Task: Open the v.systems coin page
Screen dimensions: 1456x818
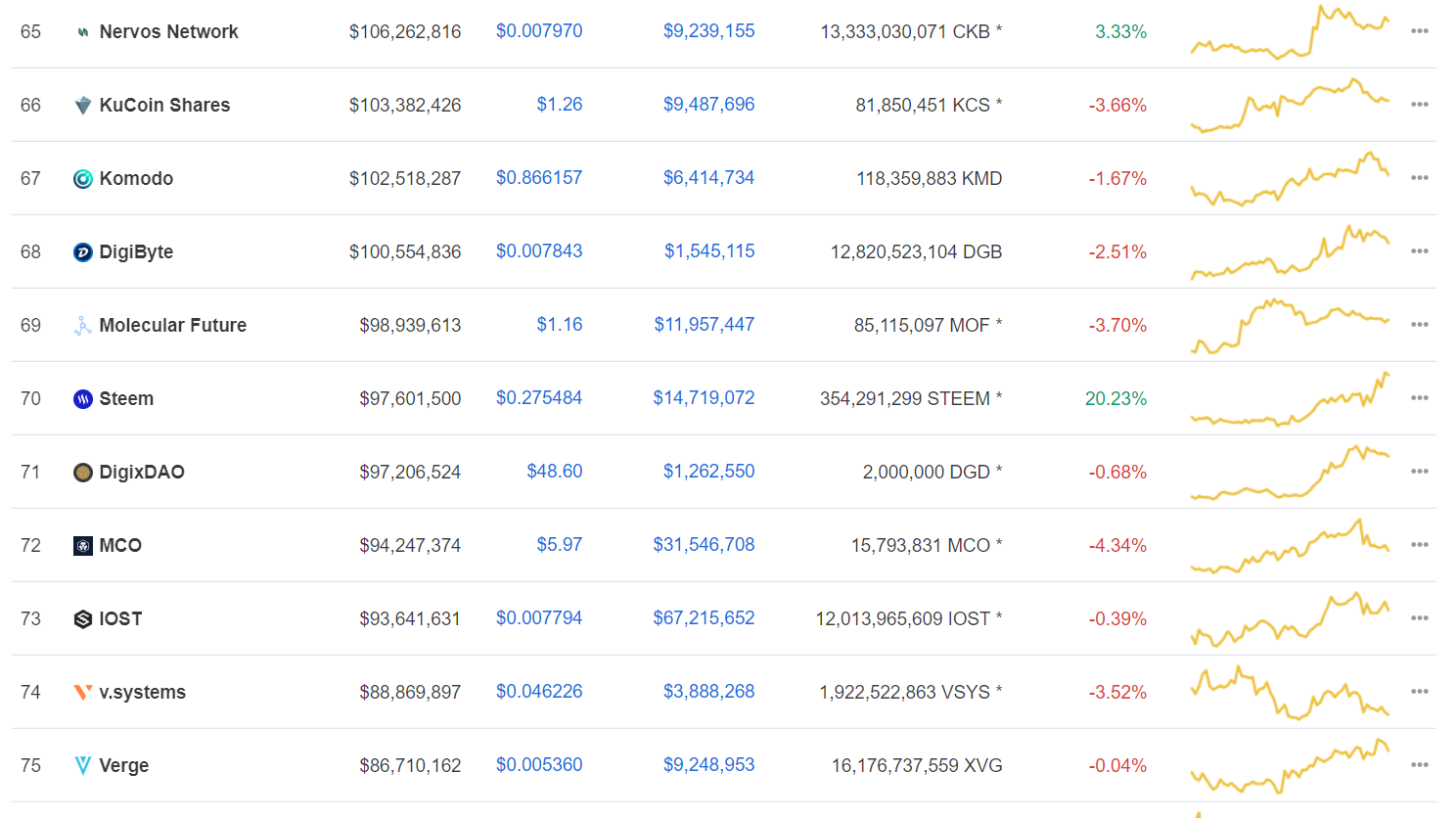Action: (x=142, y=692)
